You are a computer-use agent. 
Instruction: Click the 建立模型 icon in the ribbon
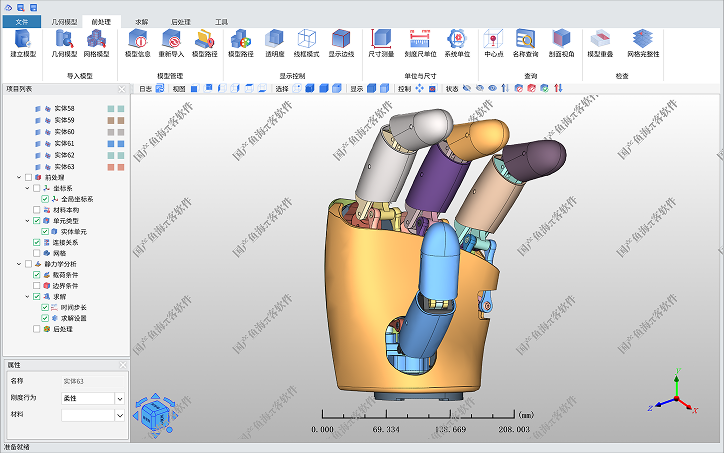23,42
